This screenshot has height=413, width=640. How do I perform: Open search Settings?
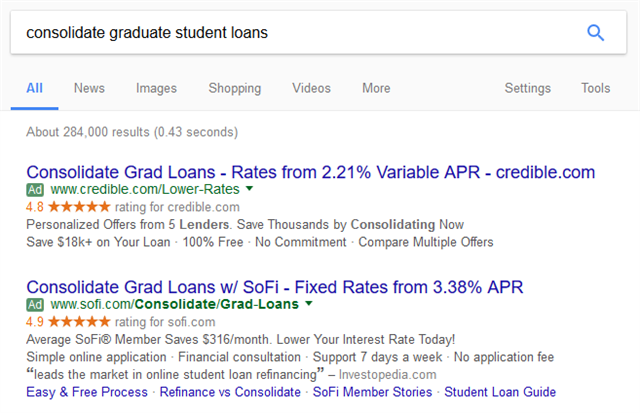[x=527, y=88]
